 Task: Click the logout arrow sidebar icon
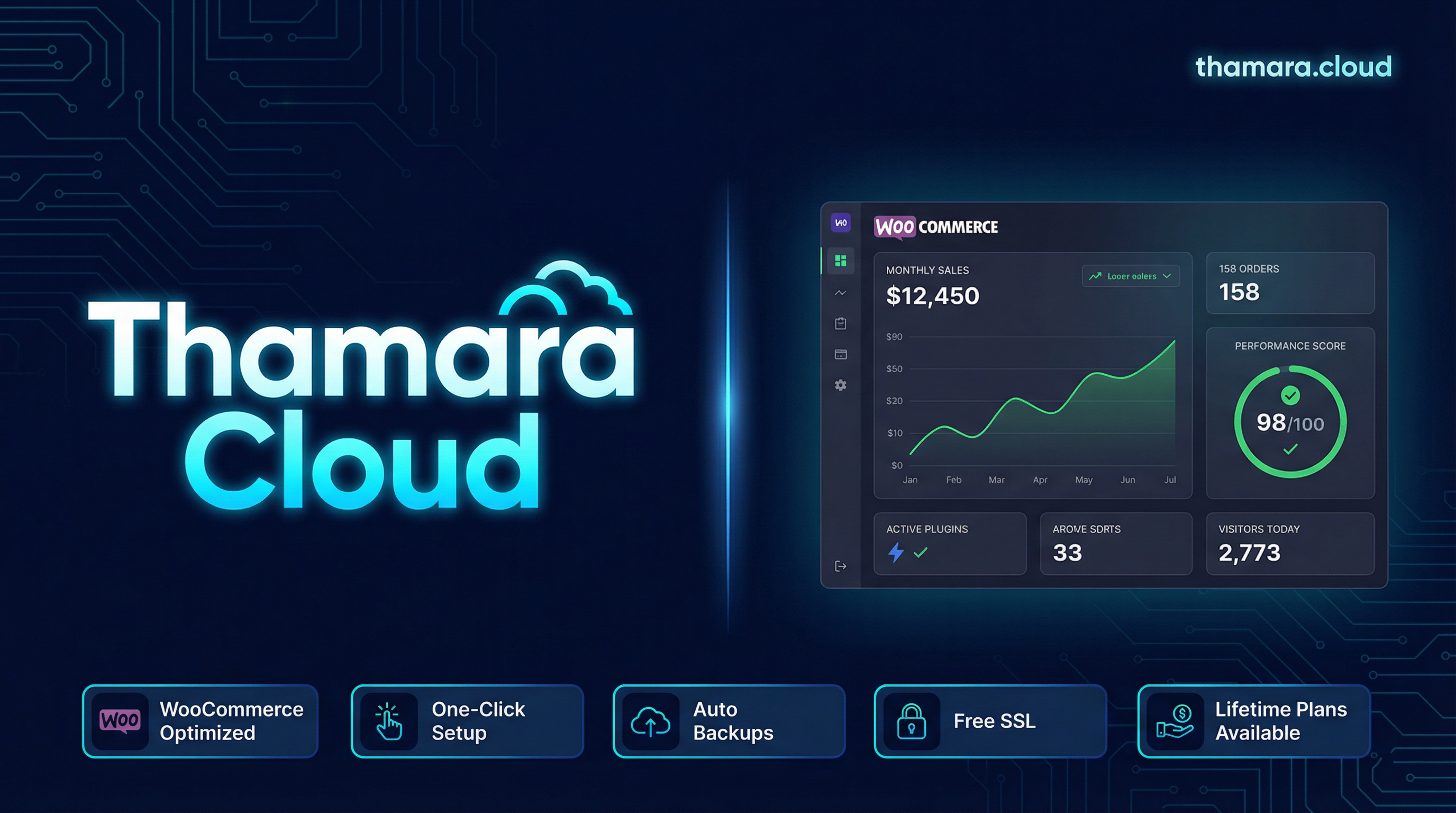coord(841,566)
